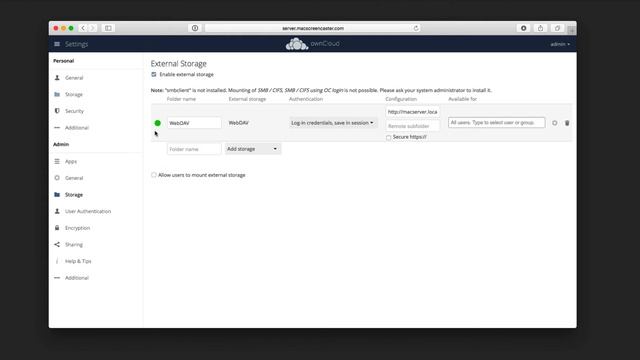Click the user icon beside User Authentication

57,211
